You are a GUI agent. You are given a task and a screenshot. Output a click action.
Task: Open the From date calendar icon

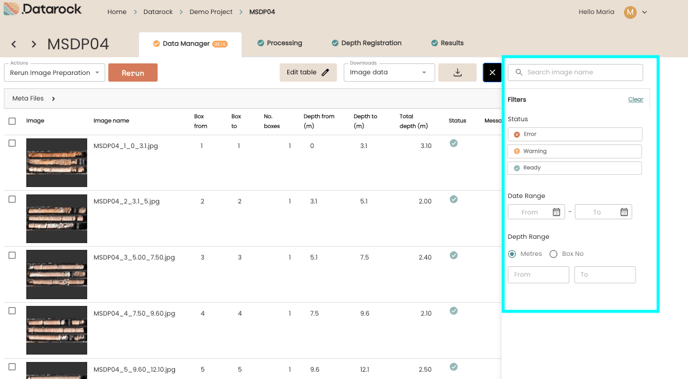(556, 212)
